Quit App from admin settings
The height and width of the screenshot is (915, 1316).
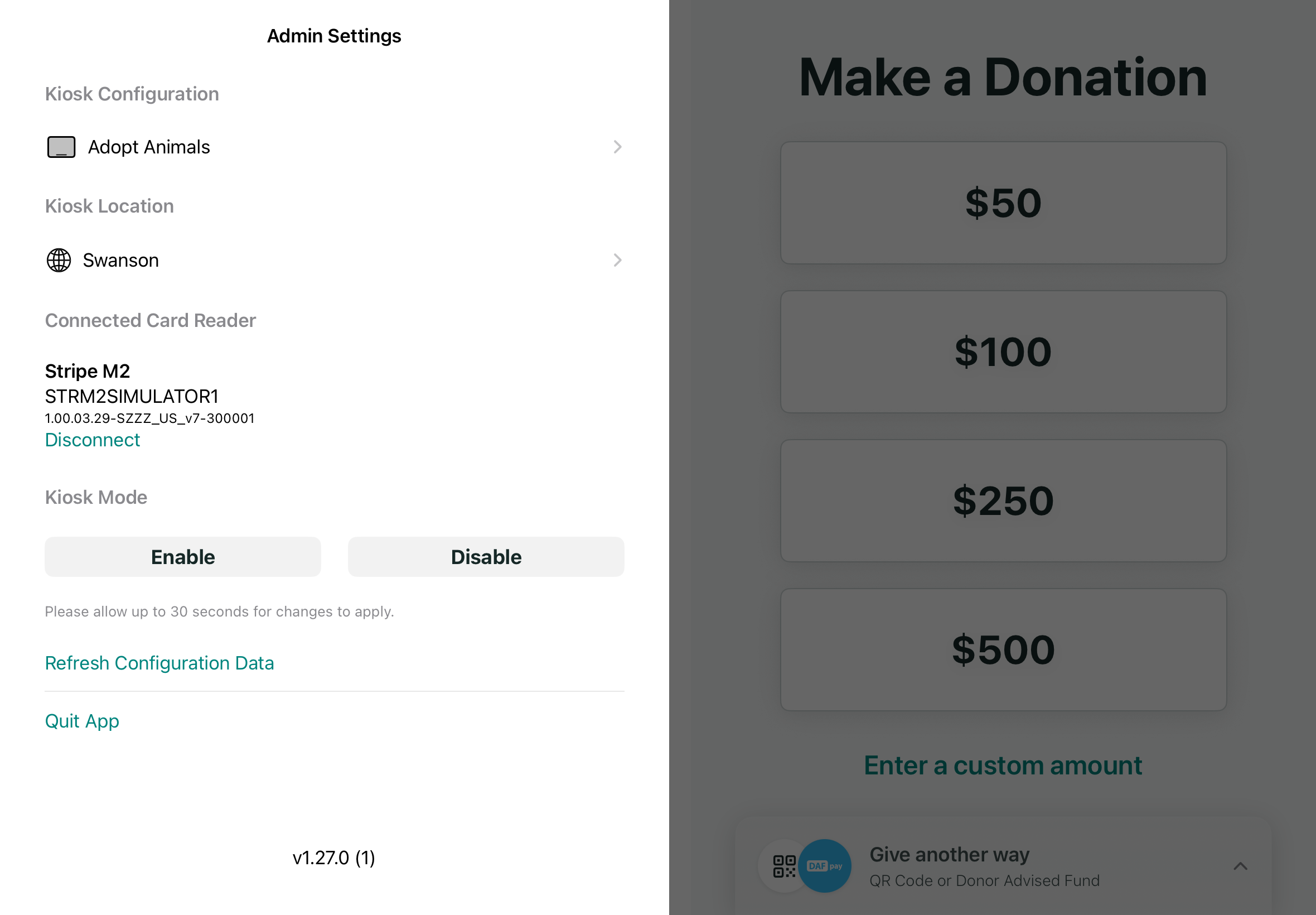coord(82,721)
